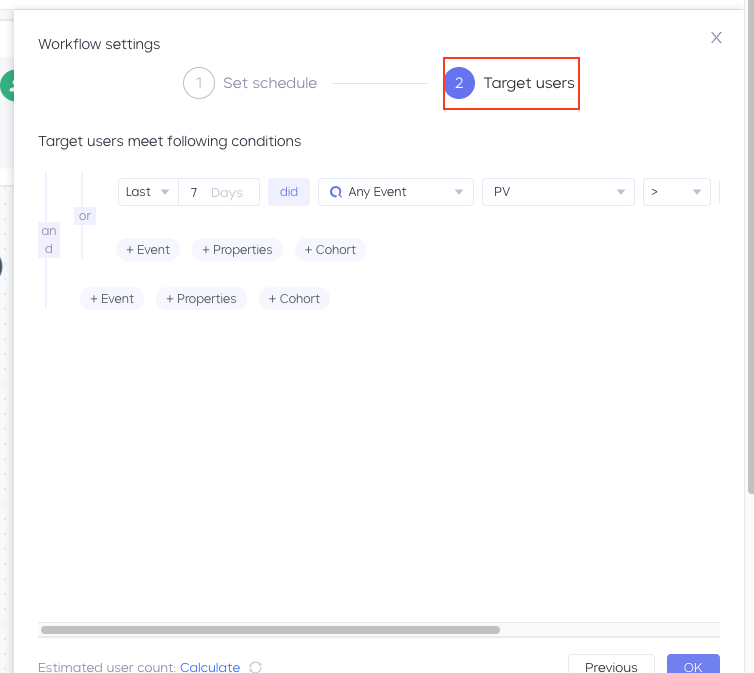Add Cohort in the outer and-group
The height and width of the screenshot is (673, 754).
click(294, 299)
